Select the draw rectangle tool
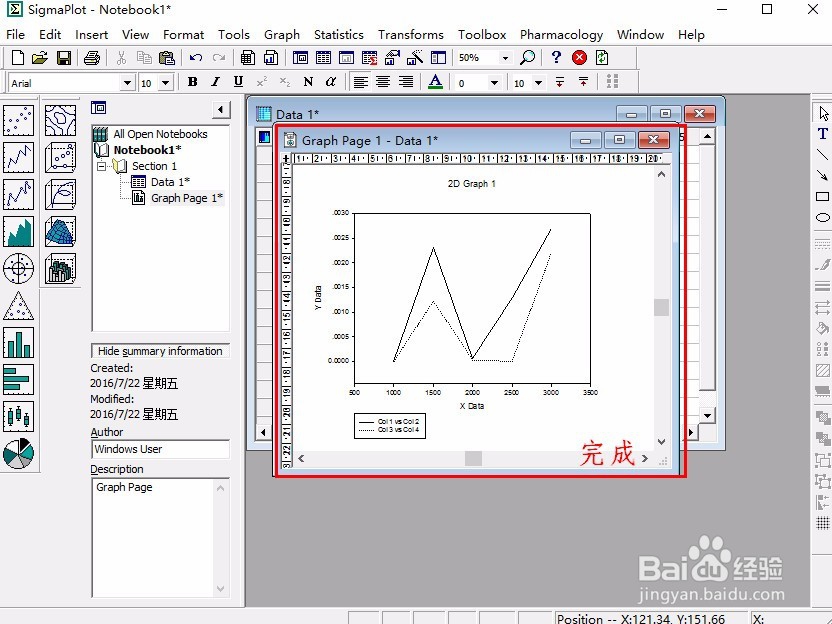 tap(822, 196)
